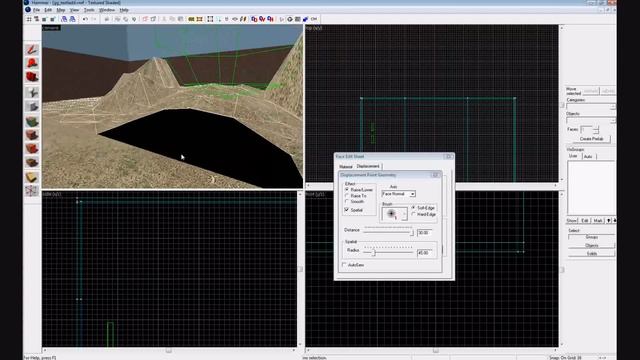Select the Hard-Edge brush radio

tap(413, 214)
